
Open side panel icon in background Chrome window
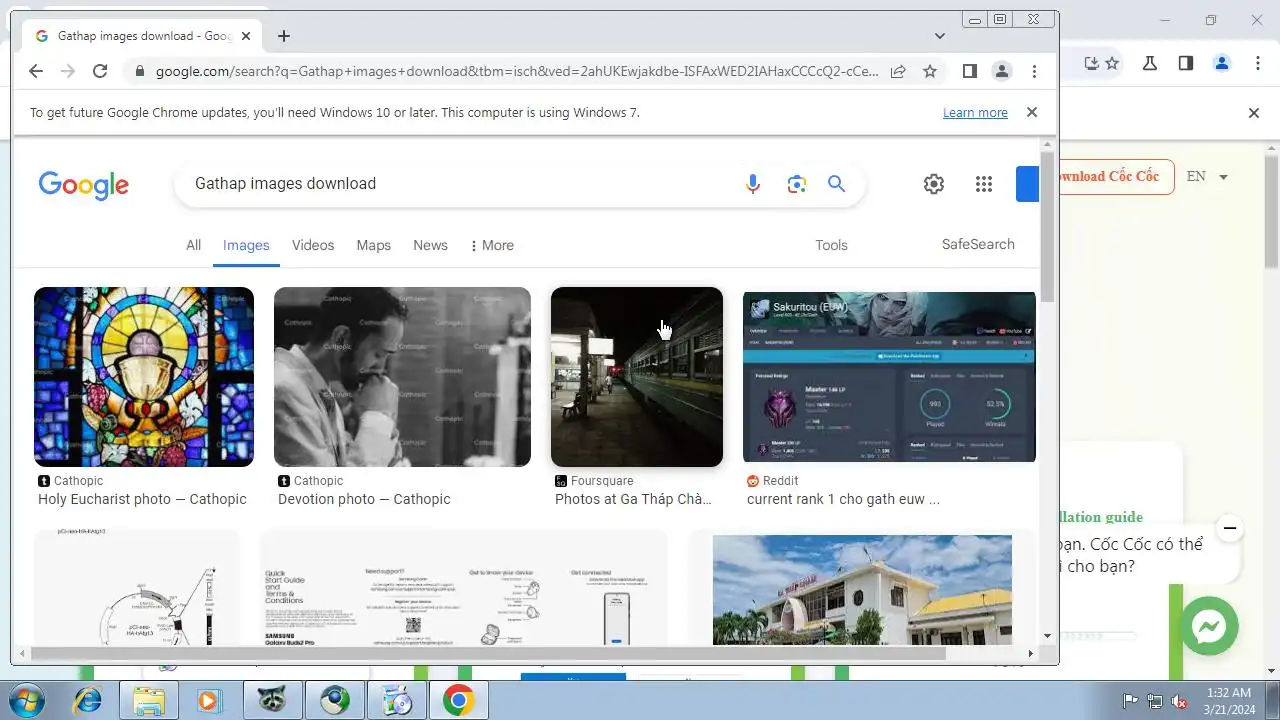tap(1186, 64)
